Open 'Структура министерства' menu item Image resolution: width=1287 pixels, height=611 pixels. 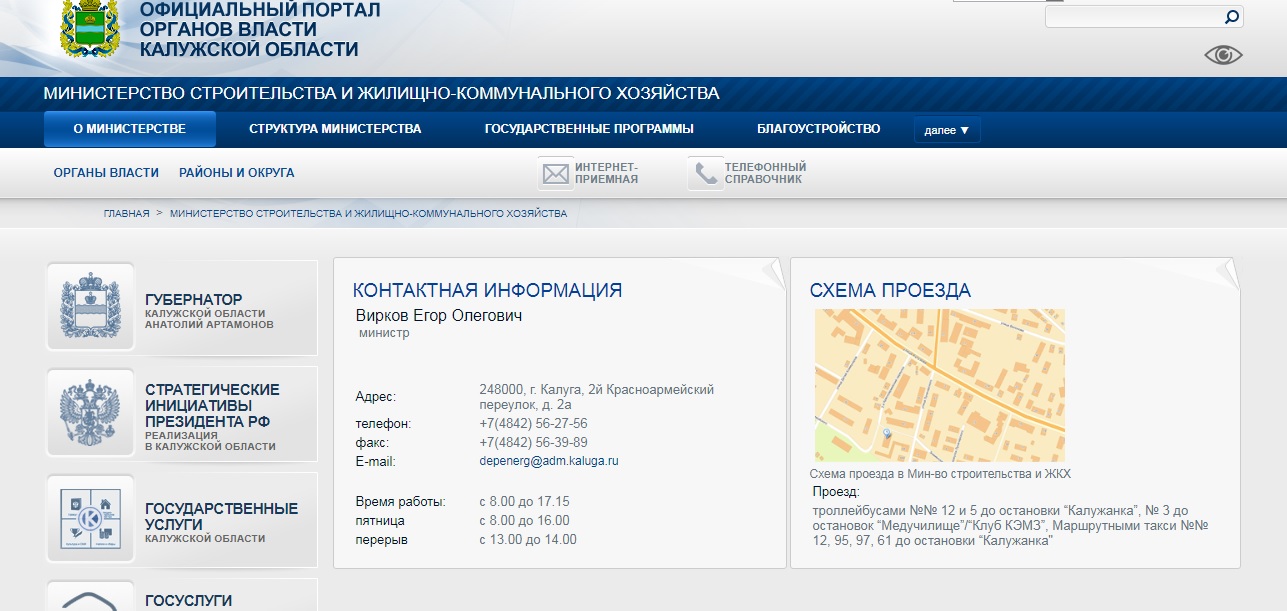(x=335, y=129)
